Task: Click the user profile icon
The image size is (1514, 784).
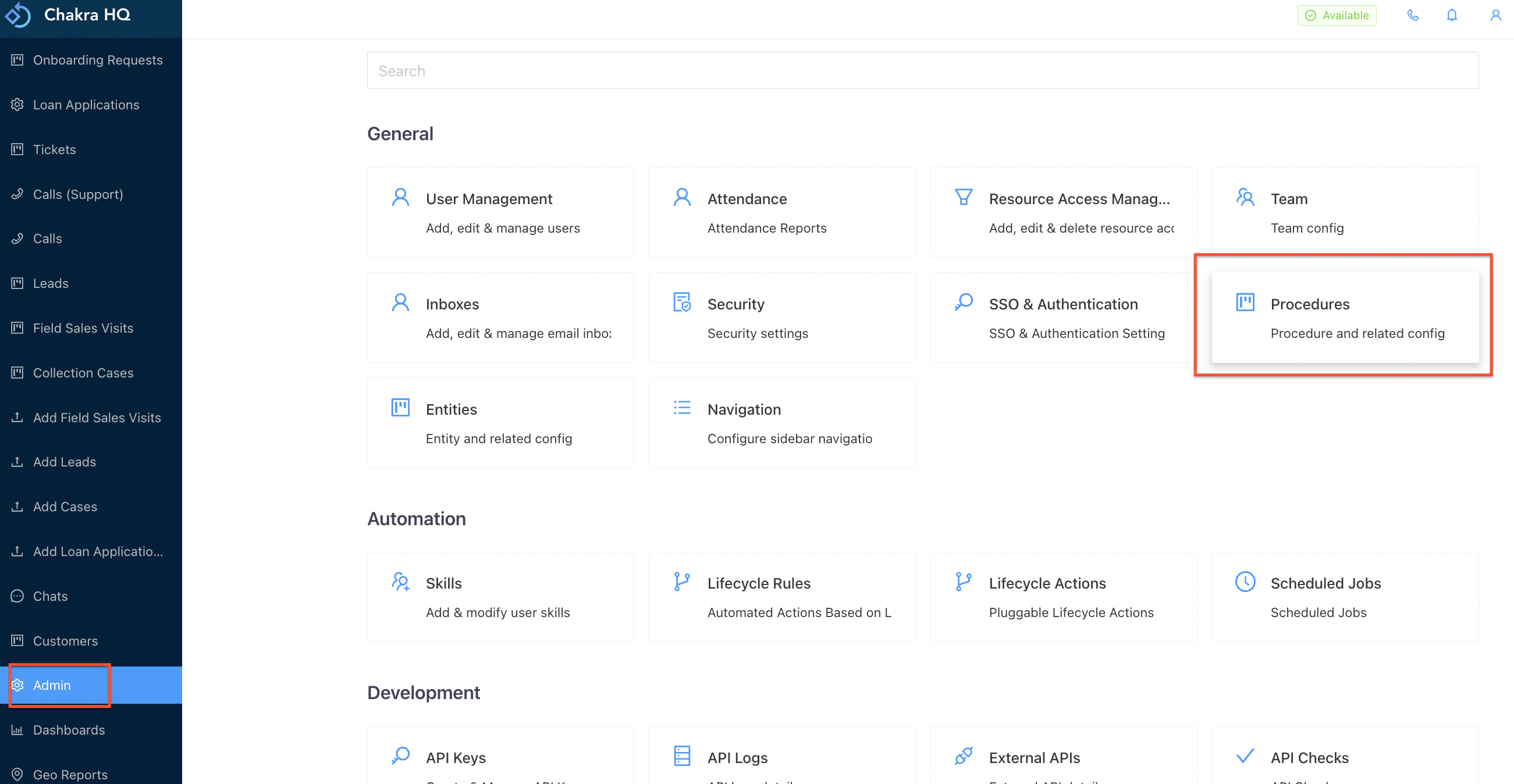Action: (1495, 15)
